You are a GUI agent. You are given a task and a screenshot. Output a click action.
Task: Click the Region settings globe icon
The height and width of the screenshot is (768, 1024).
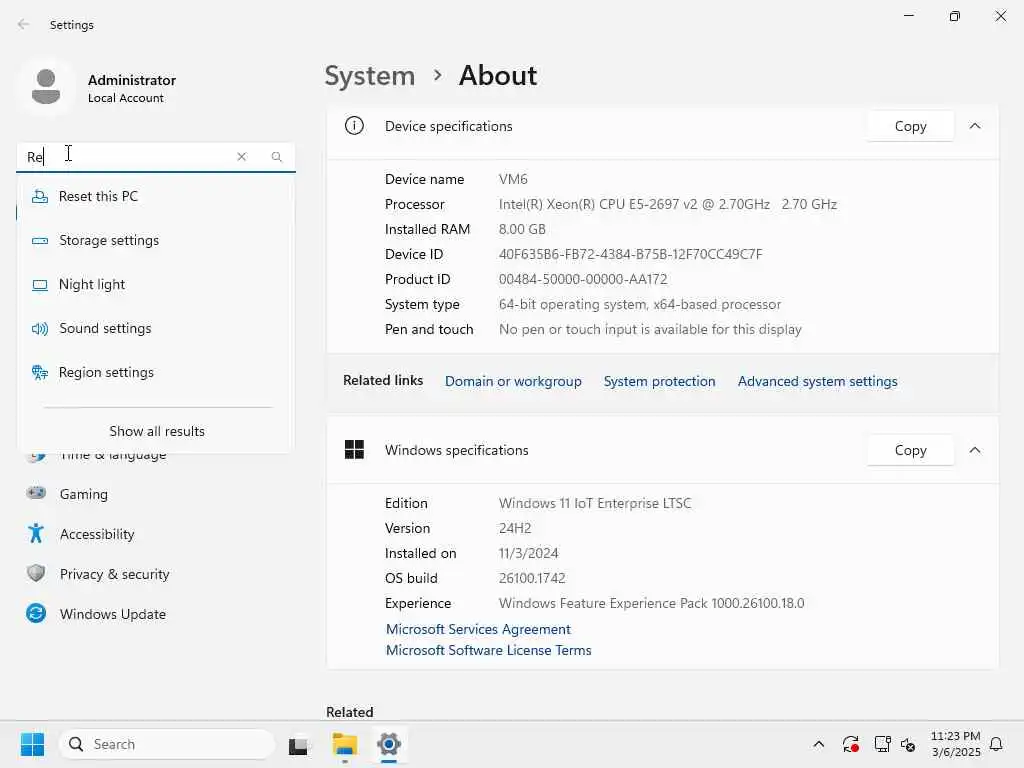click(40, 372)
